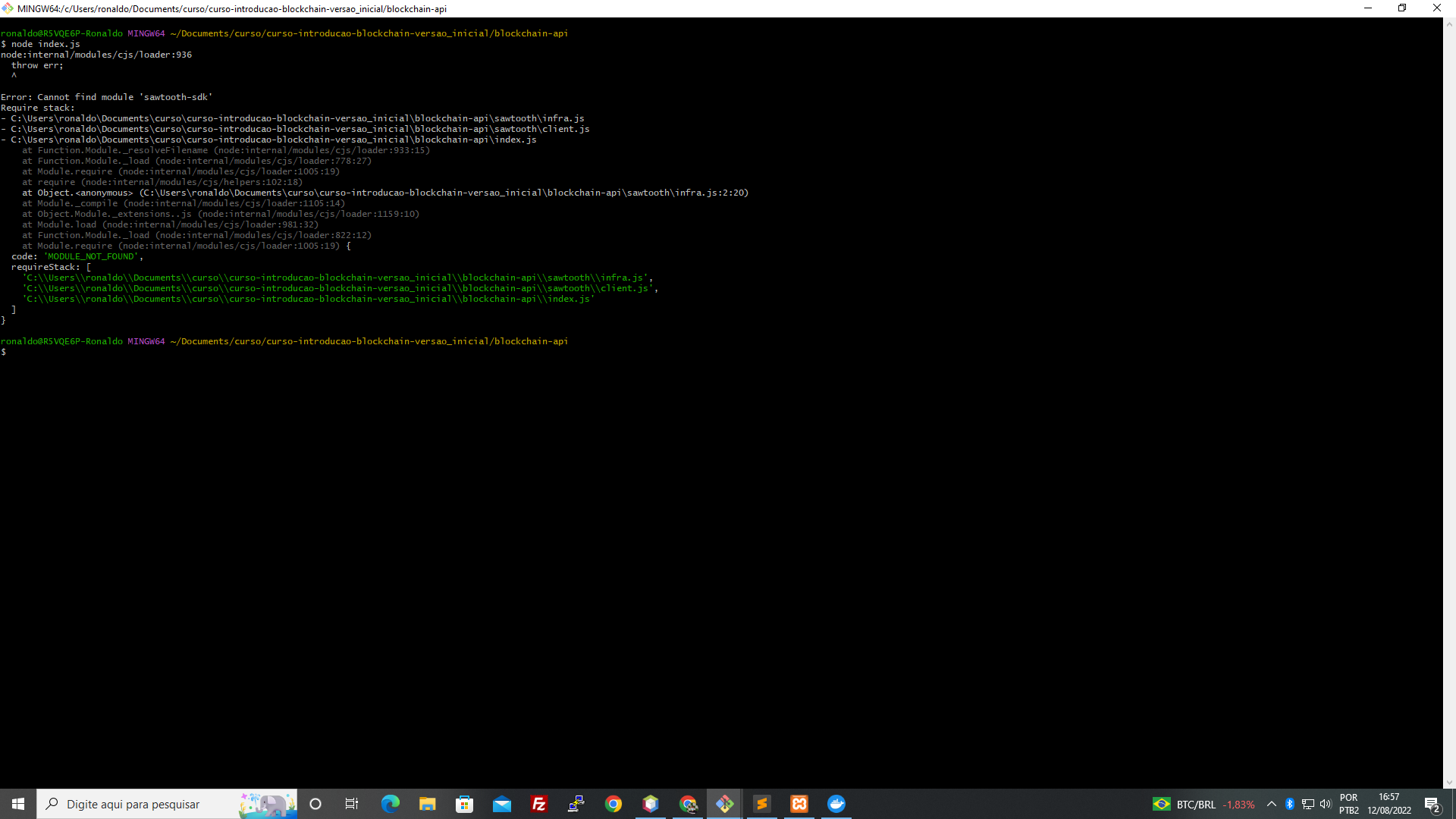Click the latest empty $ prompt
The image size is (1456, 819).
click(x=4, y=352)
